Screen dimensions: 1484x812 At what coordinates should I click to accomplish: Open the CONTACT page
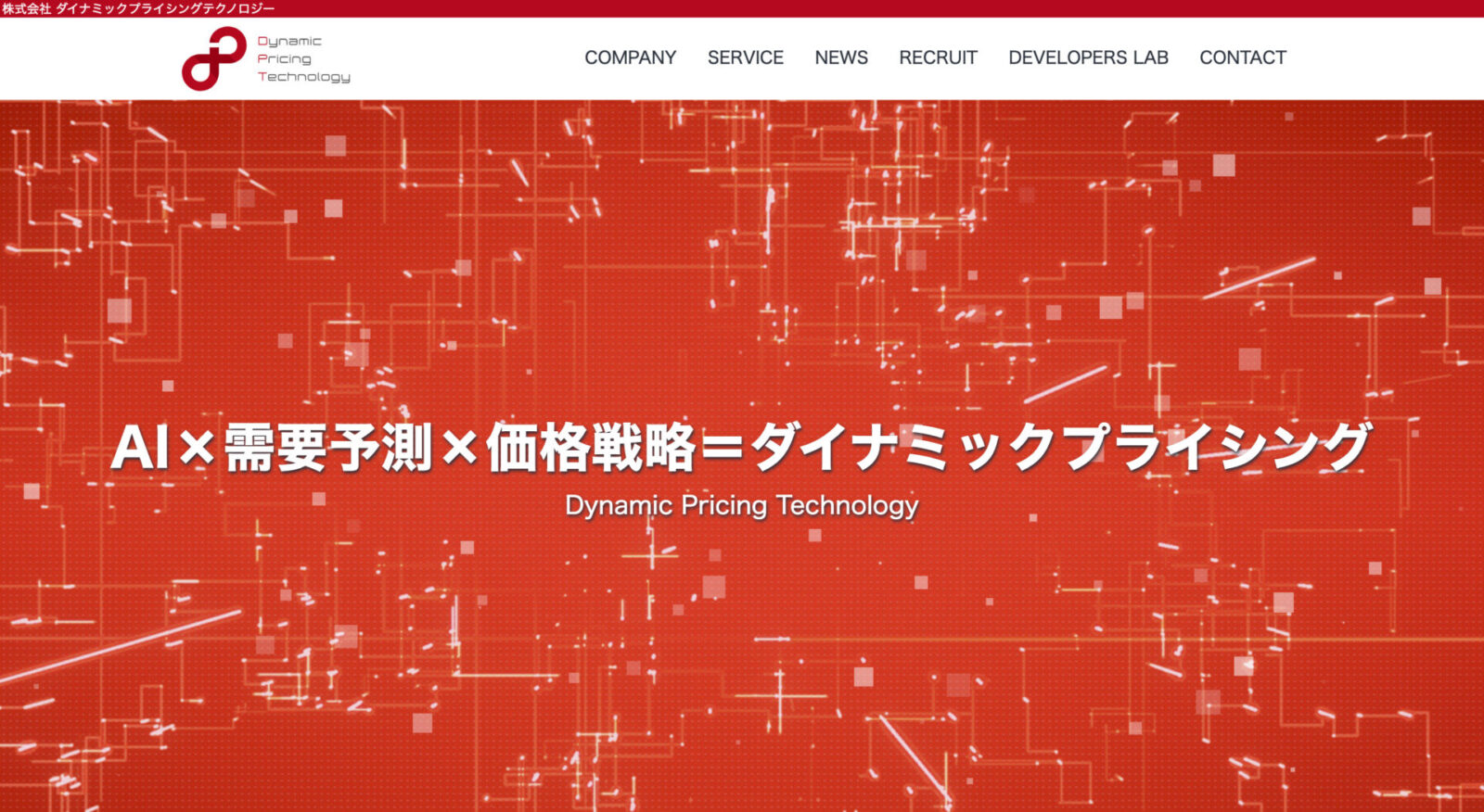tap(1243, 57)
